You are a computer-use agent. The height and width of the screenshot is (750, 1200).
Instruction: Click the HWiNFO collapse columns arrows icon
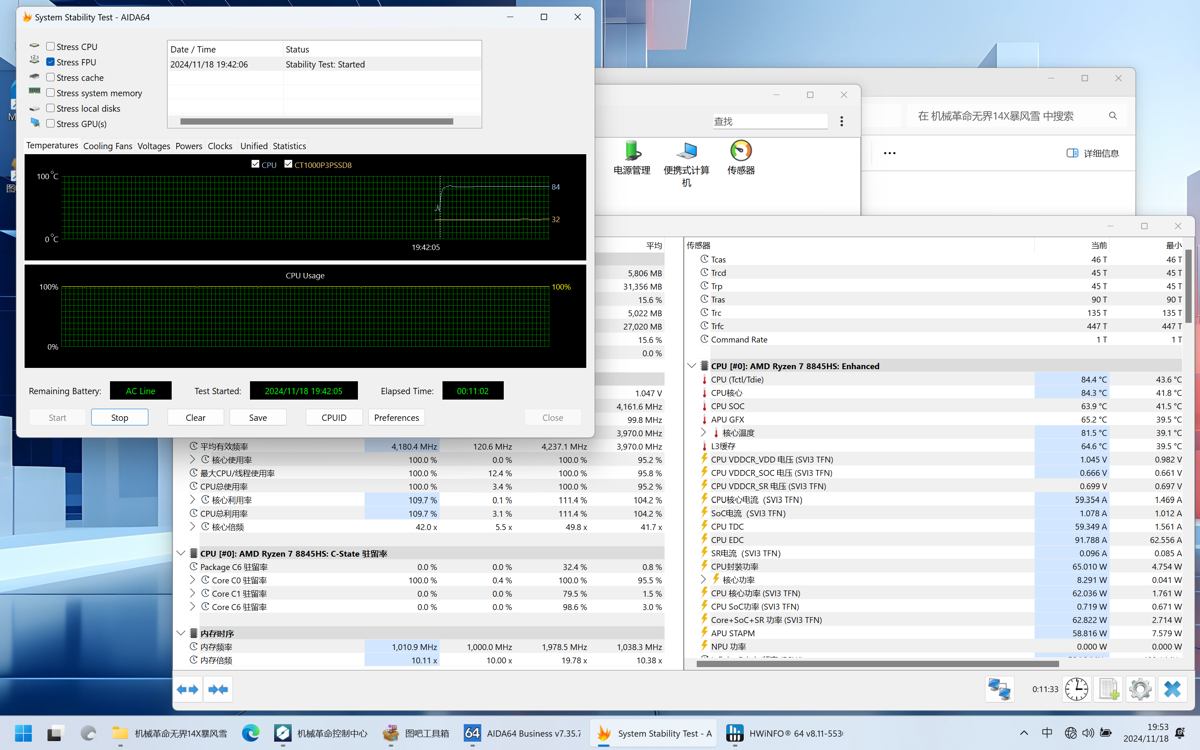218,689
